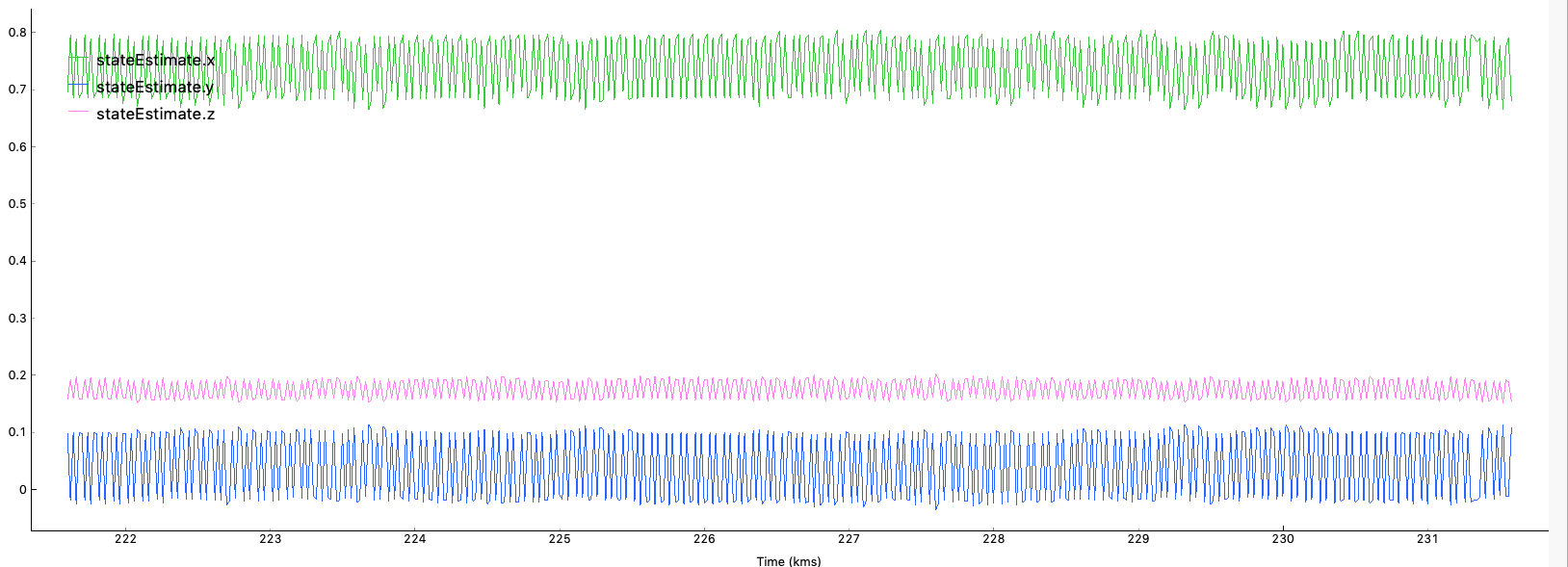
Task: Click the "Time (kms)" x-axis title
Action: coord(788,561)
